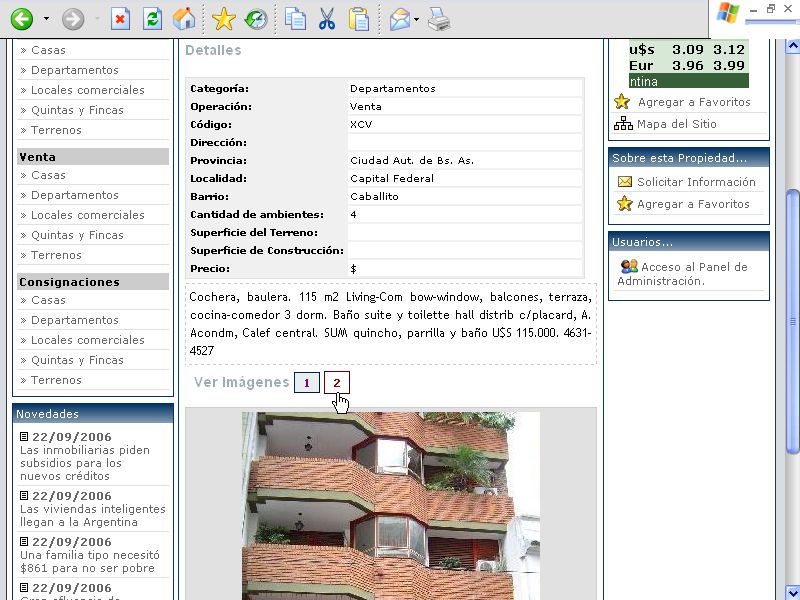The width and height of the screenshot is (800, 600).
Task: Open Favorites with the yellow star toolbar icon
Action: point(223,19)
